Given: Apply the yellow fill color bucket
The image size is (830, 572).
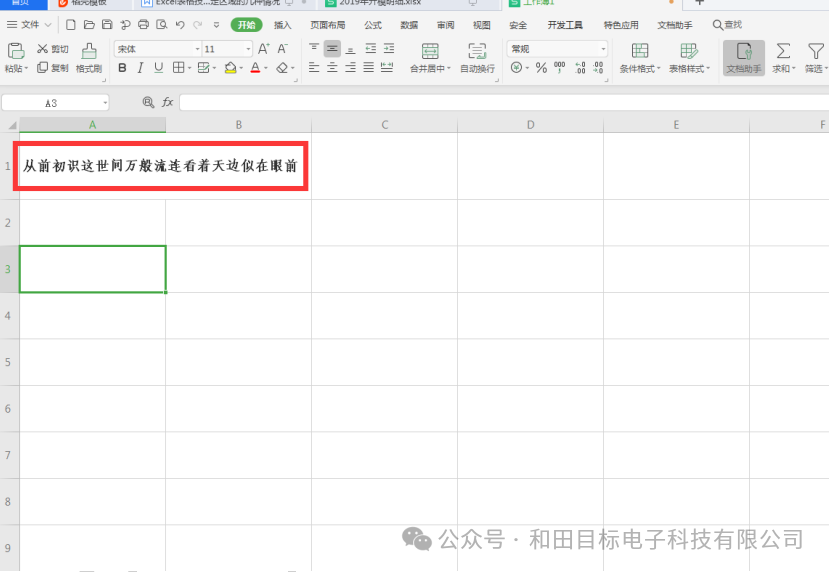Looking at the screenshot, I should [230, 68].
